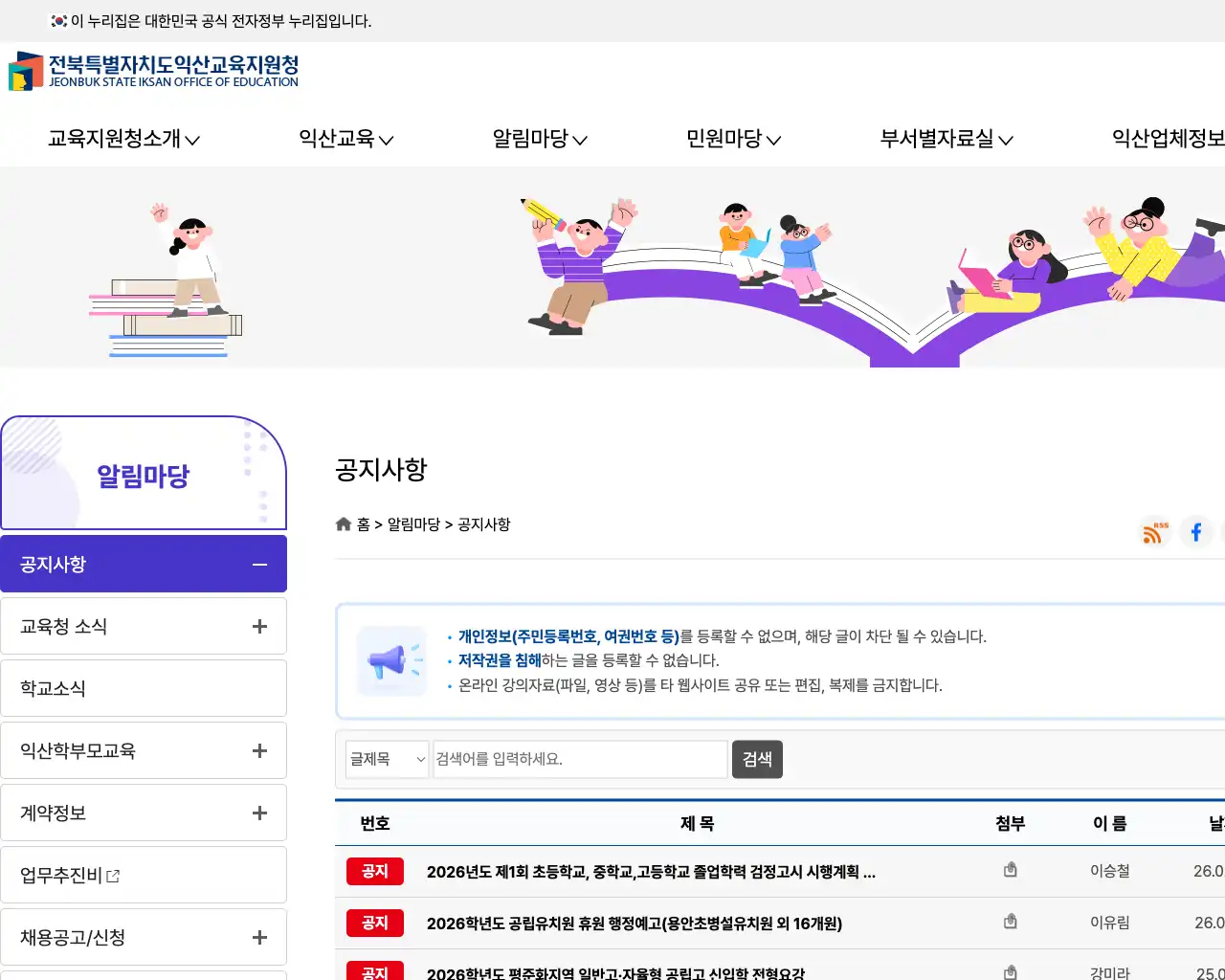Open the attachment icon on 이승철's notice
The image size is (1225, 980).
[x=1010, y=869]
